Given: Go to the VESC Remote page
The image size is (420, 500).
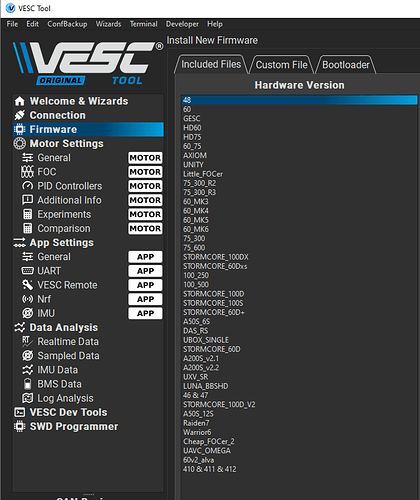Looking at the screenshot, I should (88, 285).
